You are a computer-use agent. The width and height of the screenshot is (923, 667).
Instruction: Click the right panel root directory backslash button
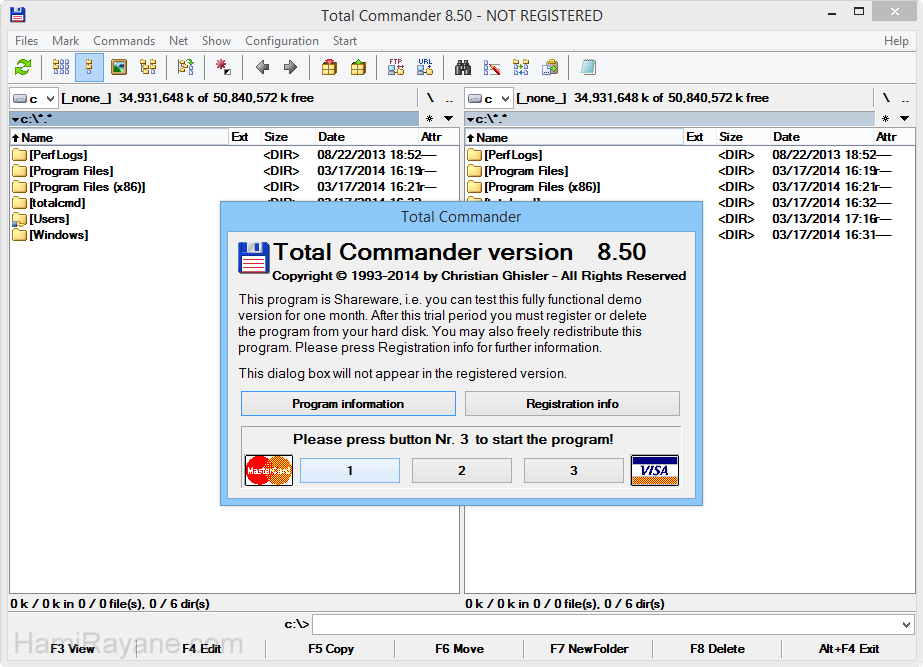tap(886, 98)
